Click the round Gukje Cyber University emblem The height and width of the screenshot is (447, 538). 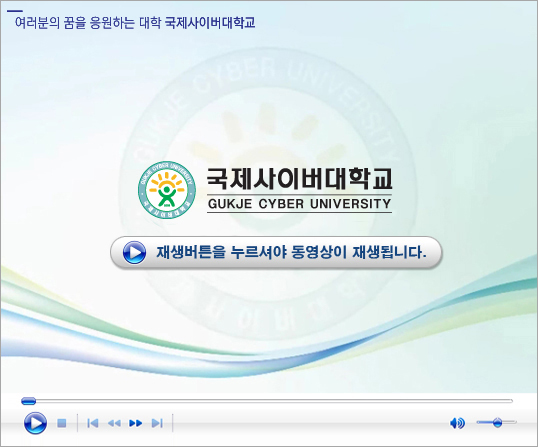[167, 190]
